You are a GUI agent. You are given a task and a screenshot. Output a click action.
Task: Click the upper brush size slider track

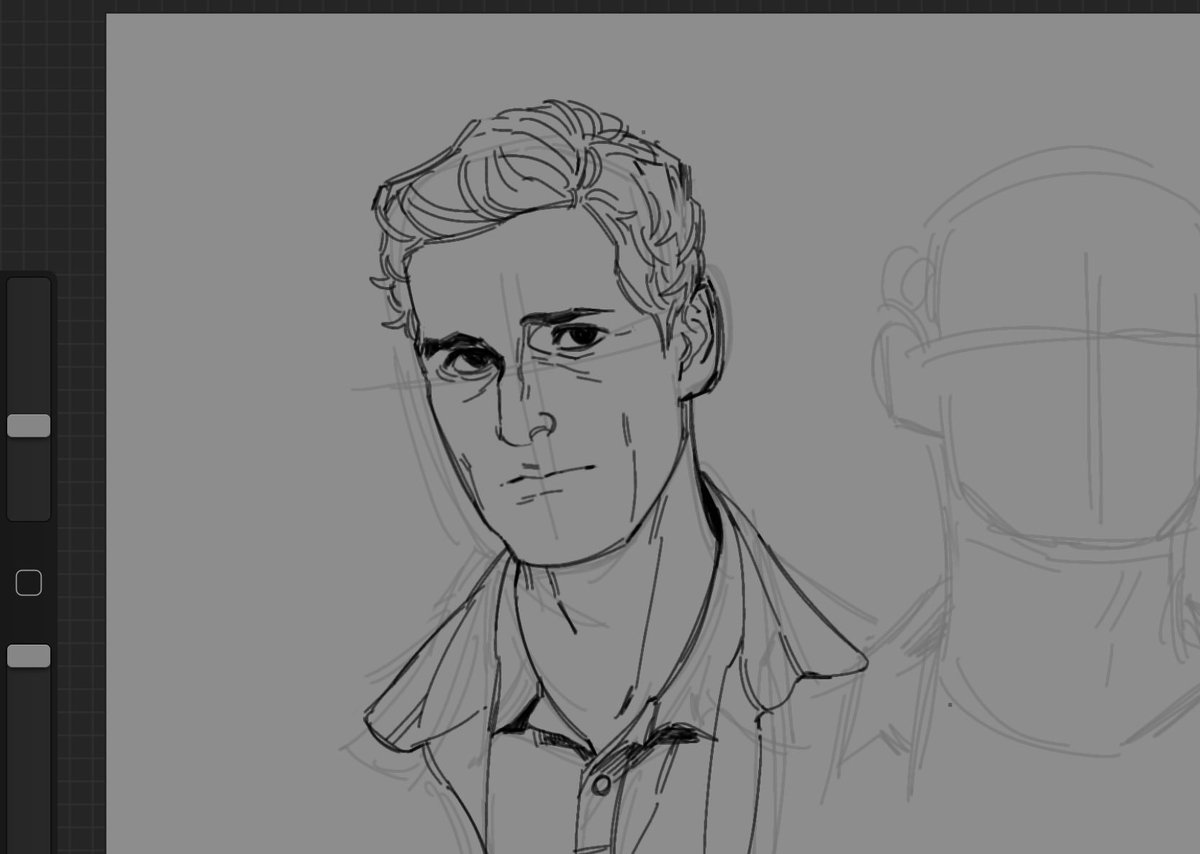pyautogui.click(x=28, y=399)
